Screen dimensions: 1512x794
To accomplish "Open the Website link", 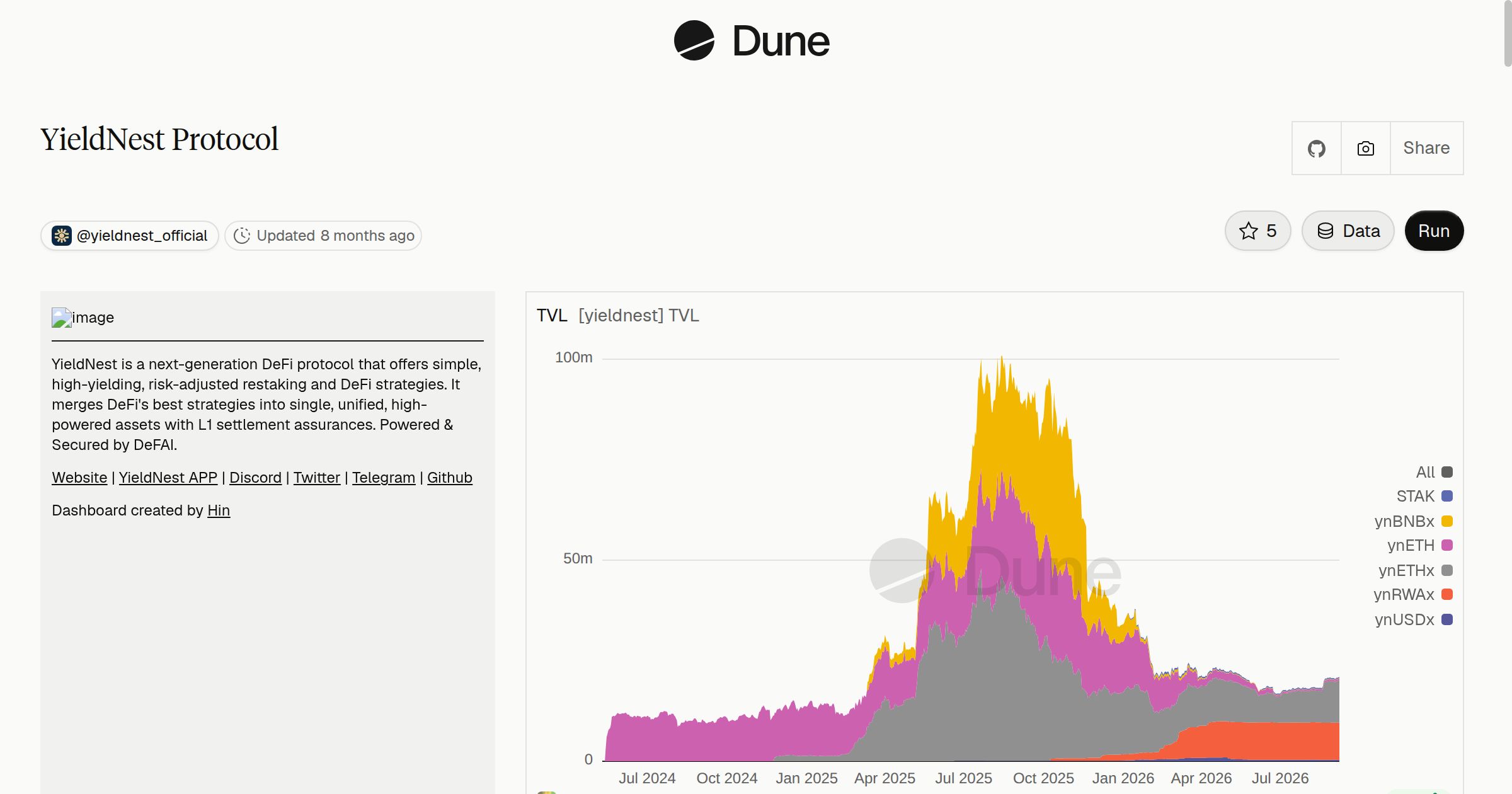I will (x=79, y=478).
